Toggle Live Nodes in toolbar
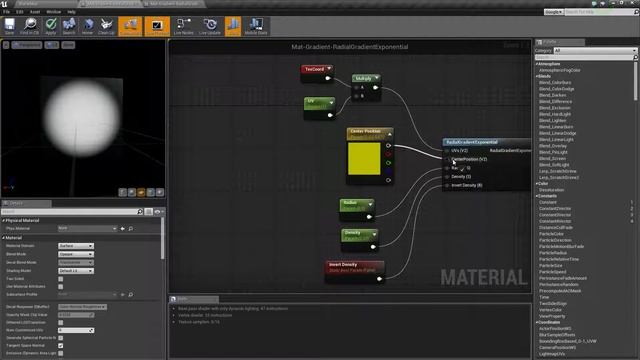Image resolution: width=640 pixels, height=360 pixels. coord(184,26)
